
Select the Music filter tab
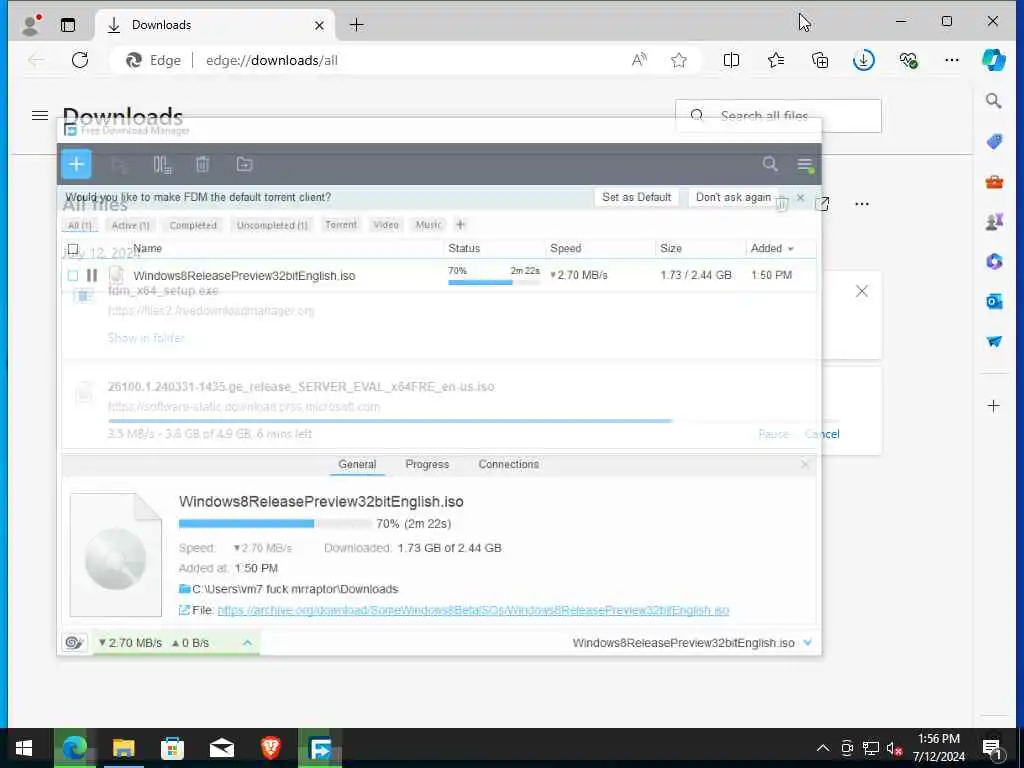click(428, 225)
